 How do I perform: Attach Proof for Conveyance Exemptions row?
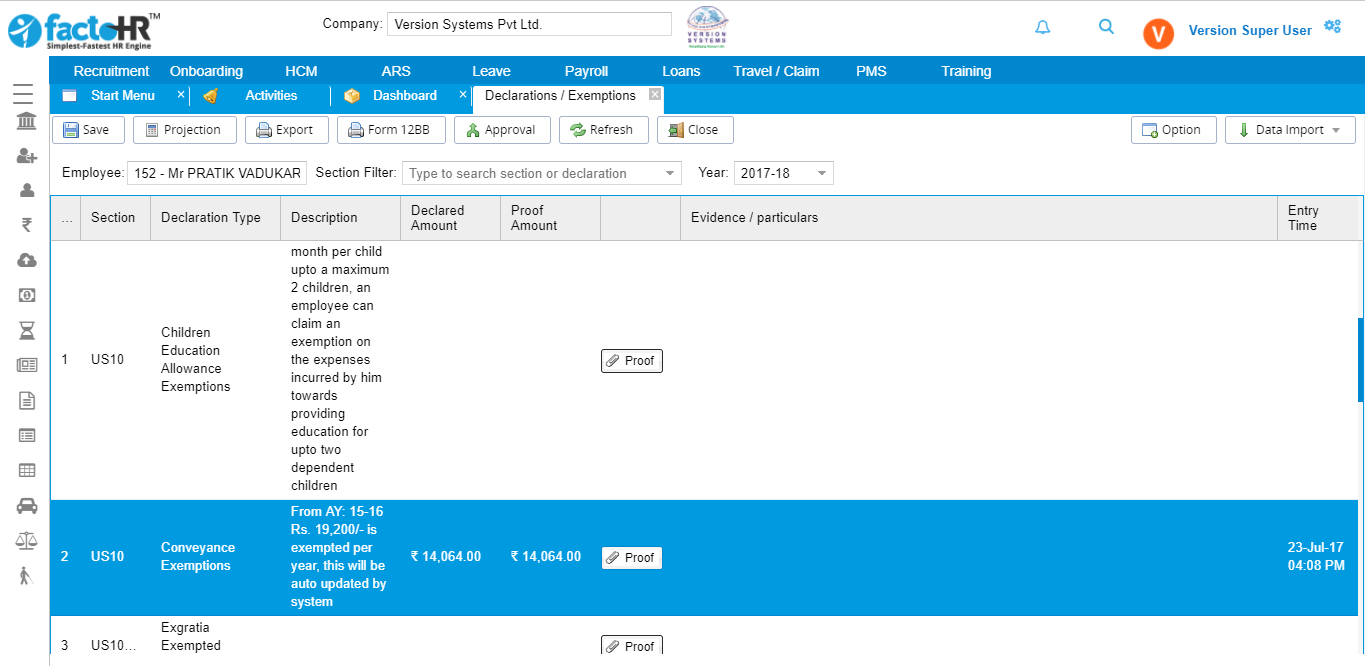pyautogui.click(x=631, y=557)
